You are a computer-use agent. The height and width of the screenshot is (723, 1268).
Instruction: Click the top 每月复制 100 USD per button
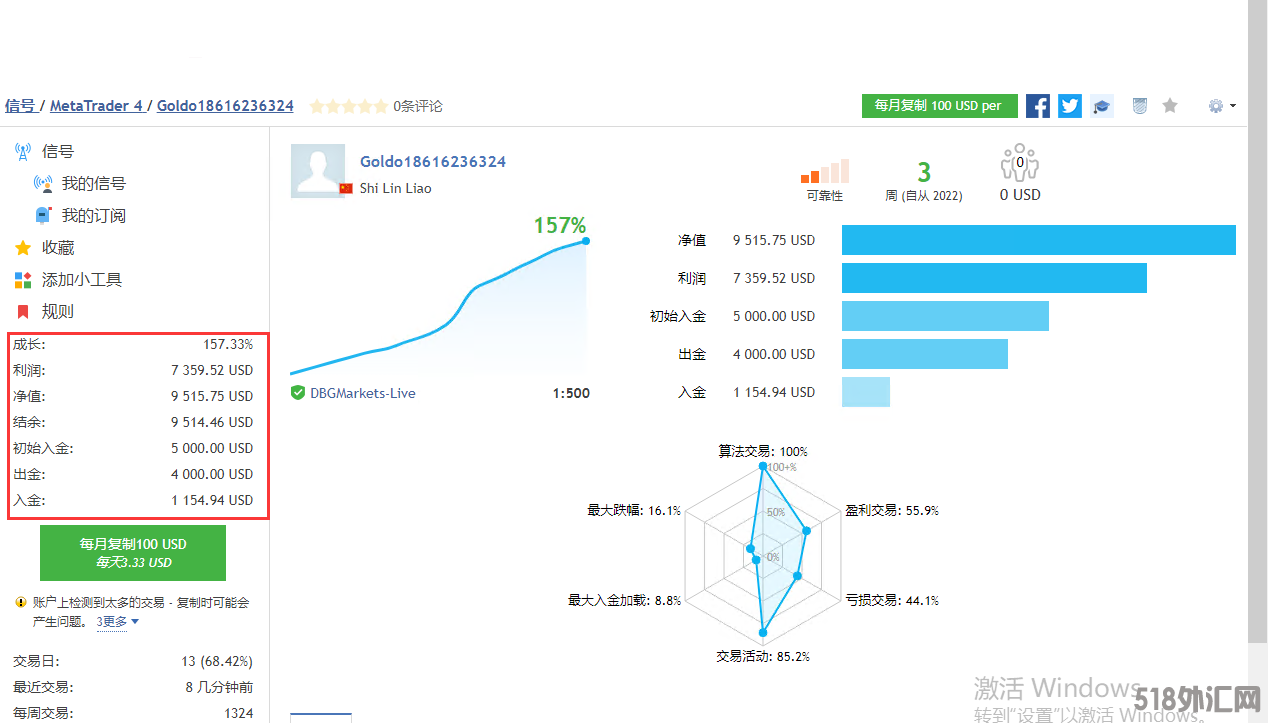tap(939, 106)
